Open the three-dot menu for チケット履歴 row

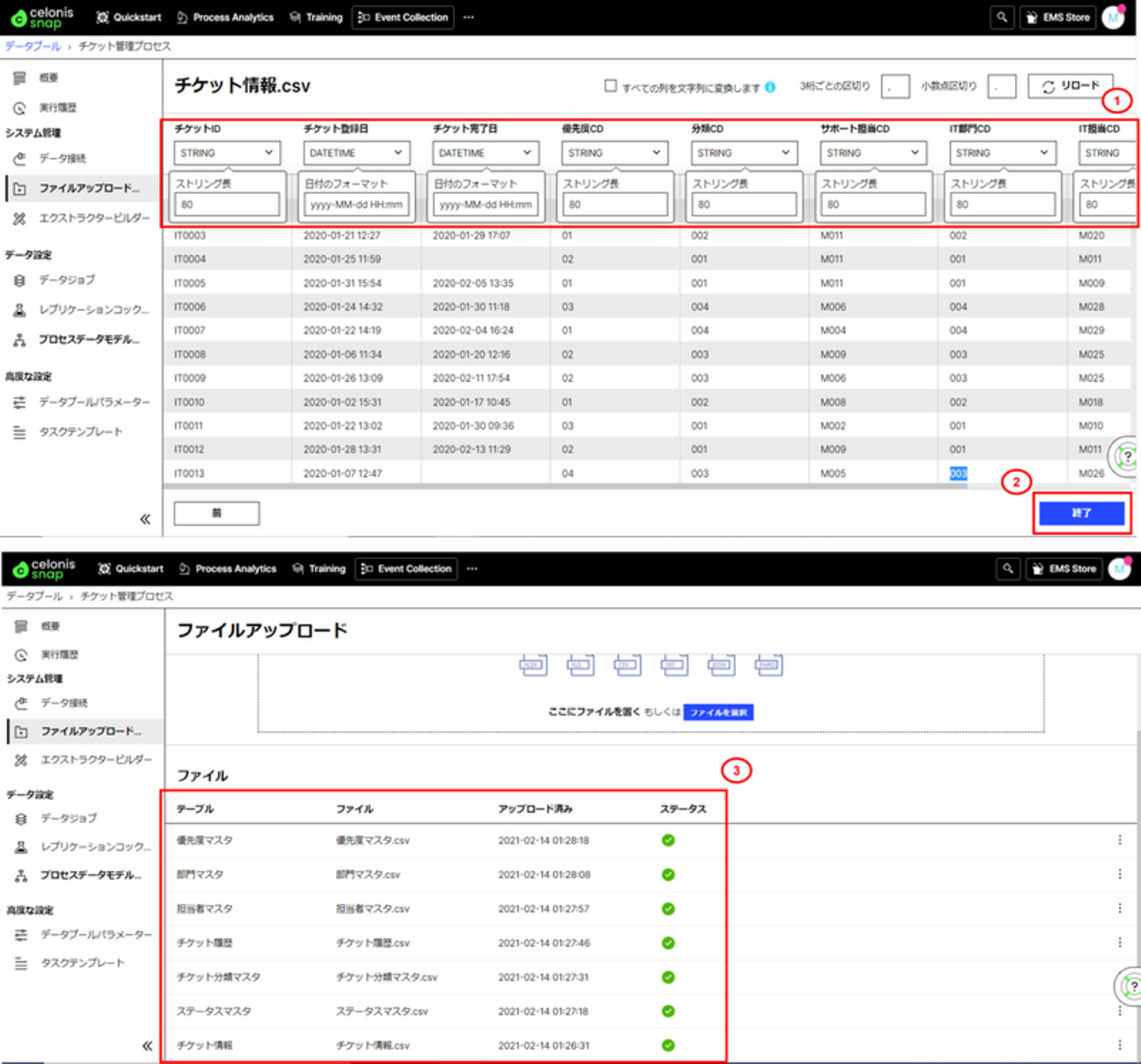(x=1119, y=943)
